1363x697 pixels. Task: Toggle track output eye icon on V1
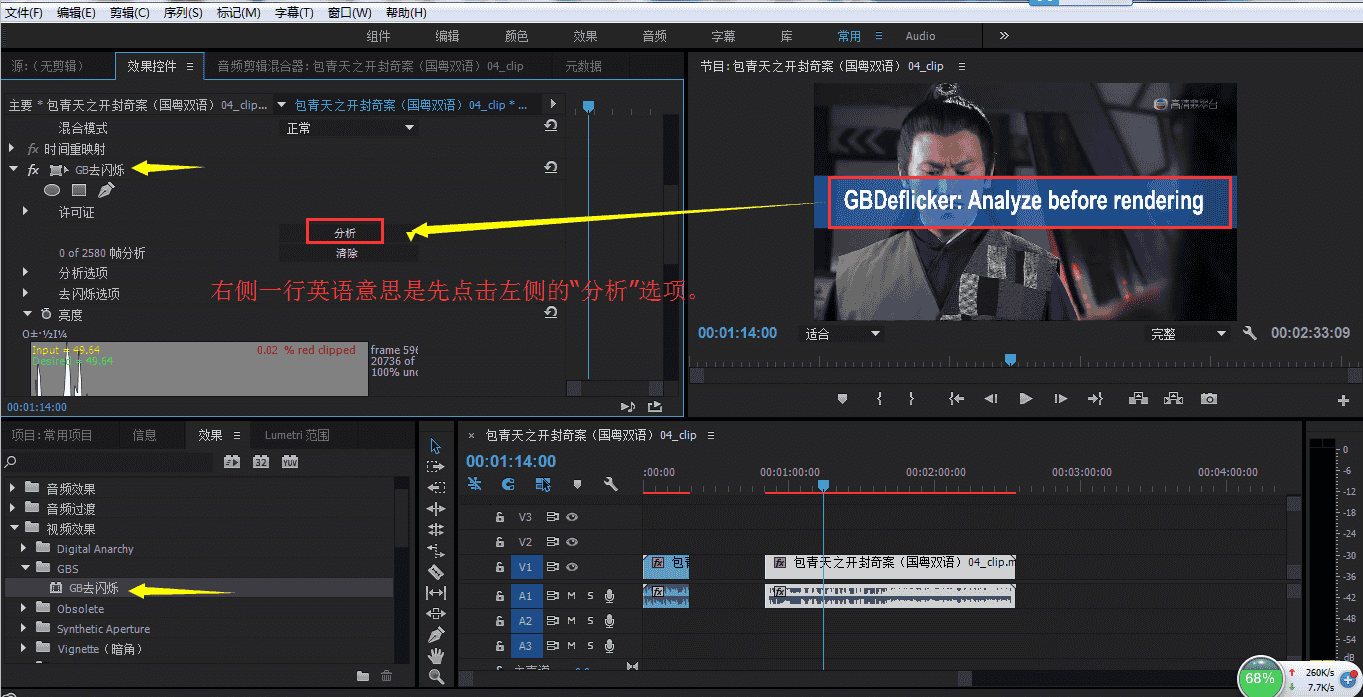coord(572,567)
